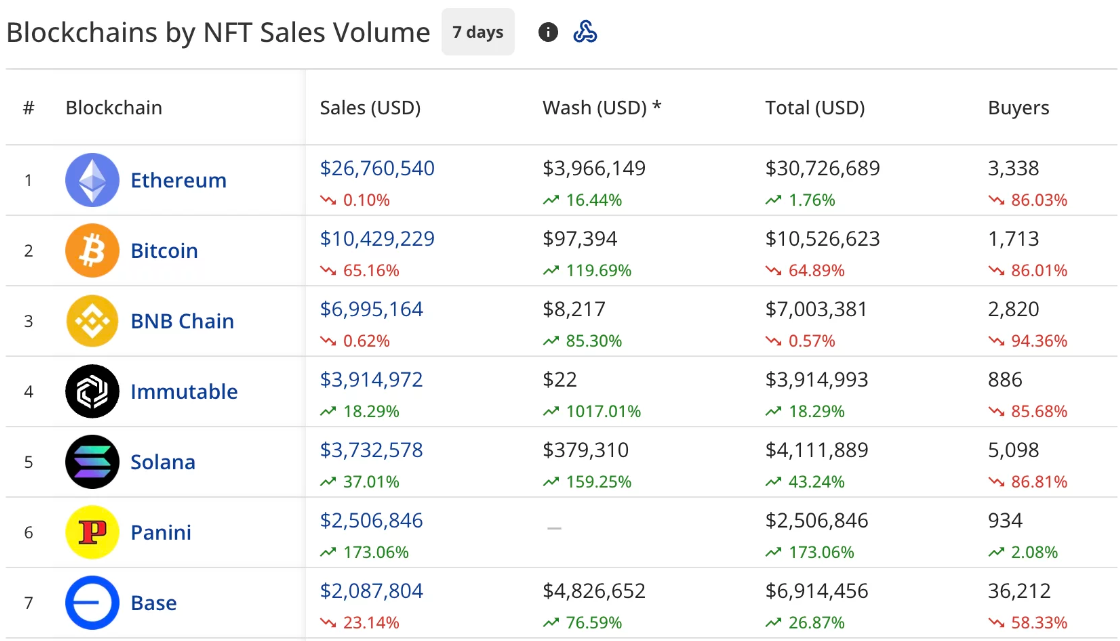Click the Bitcoin logo icon

(x=92, y=251)
